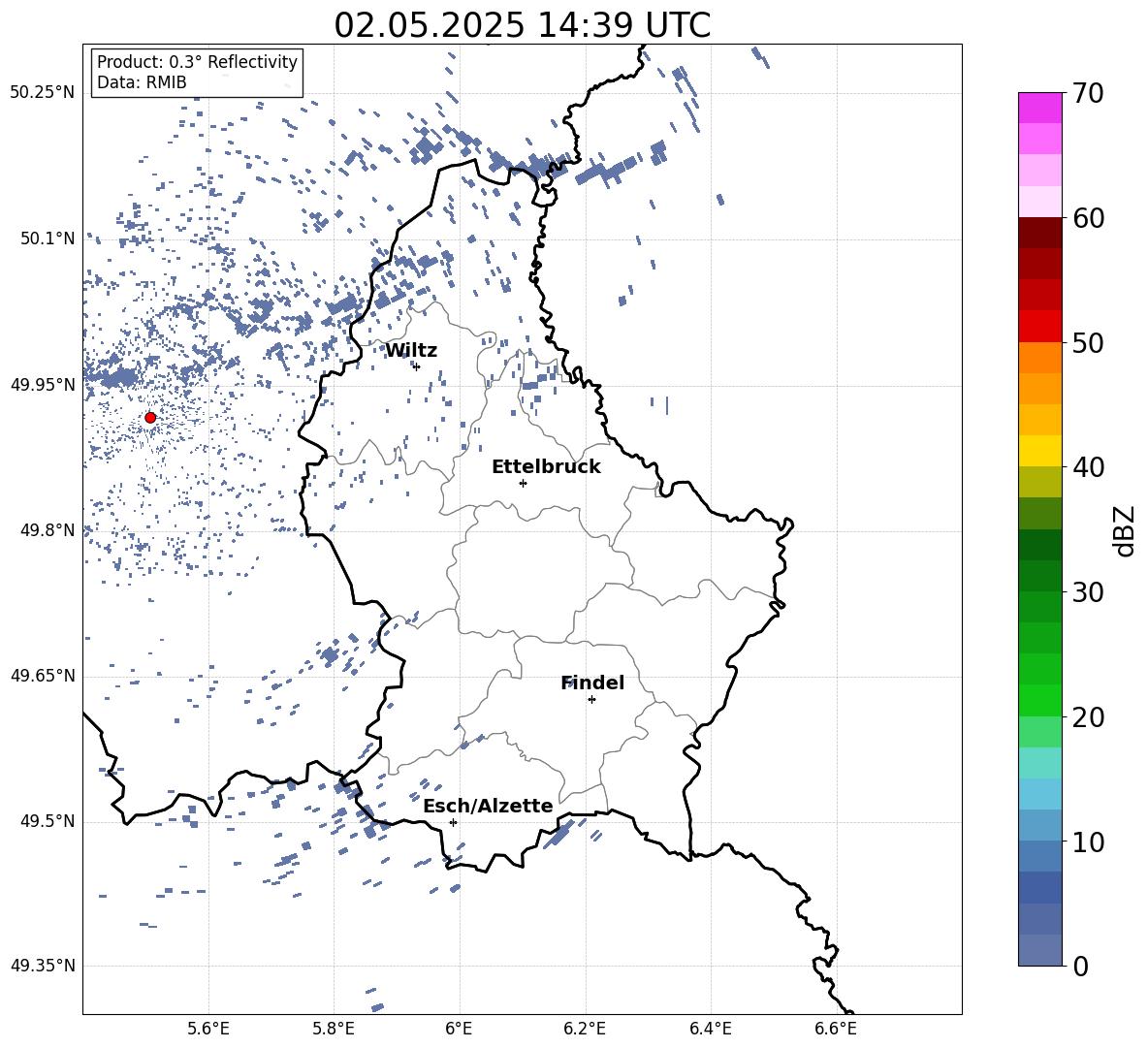Click the Esch/Alzette station cross marker
The image size is (1148, 1048).
point(453,822)
